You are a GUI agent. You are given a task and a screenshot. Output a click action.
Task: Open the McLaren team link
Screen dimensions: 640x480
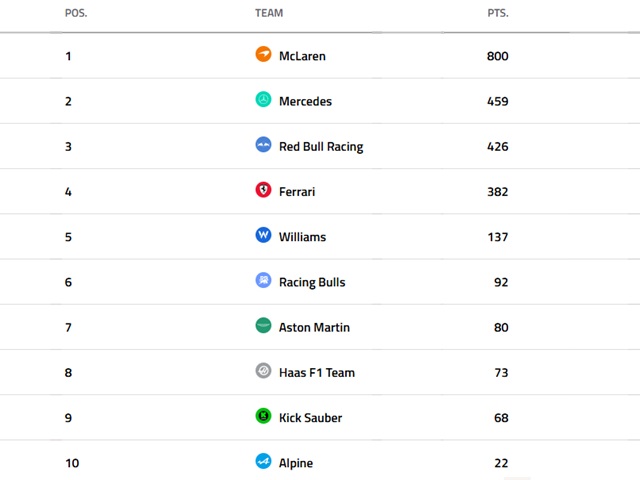click(x=302, y=56)
